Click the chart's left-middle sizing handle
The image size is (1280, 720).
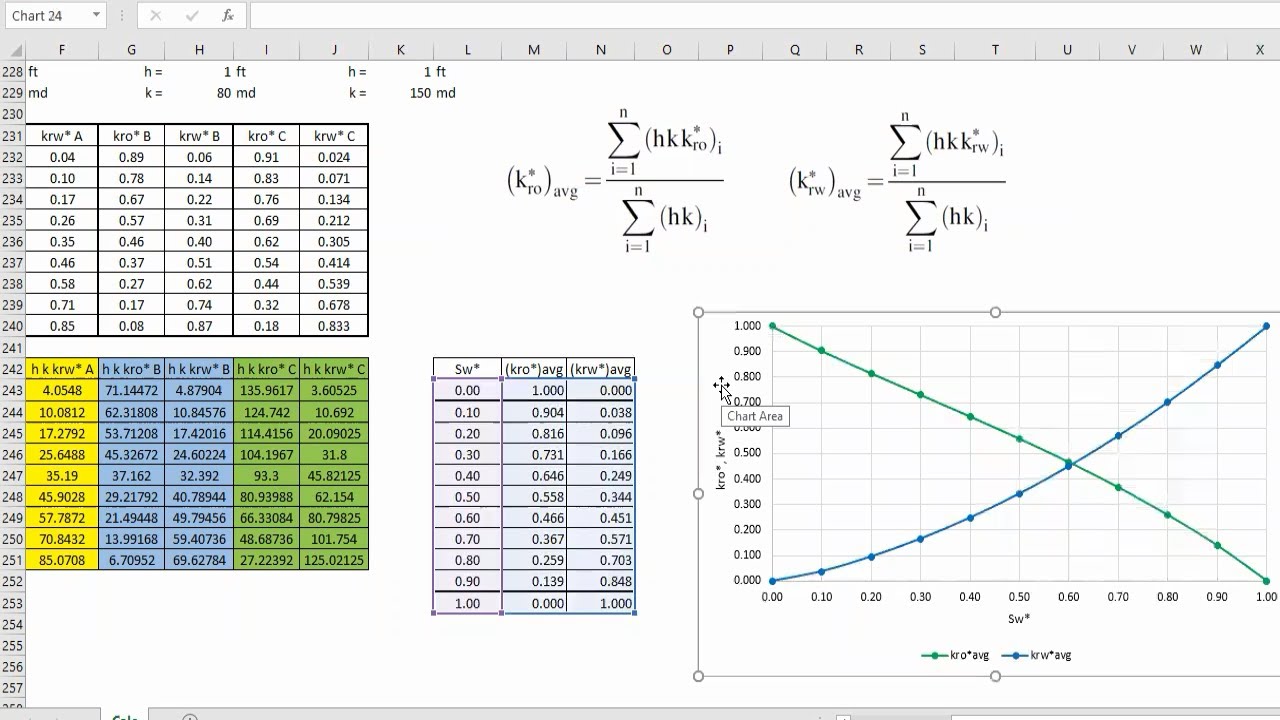(x=699, y=494)
